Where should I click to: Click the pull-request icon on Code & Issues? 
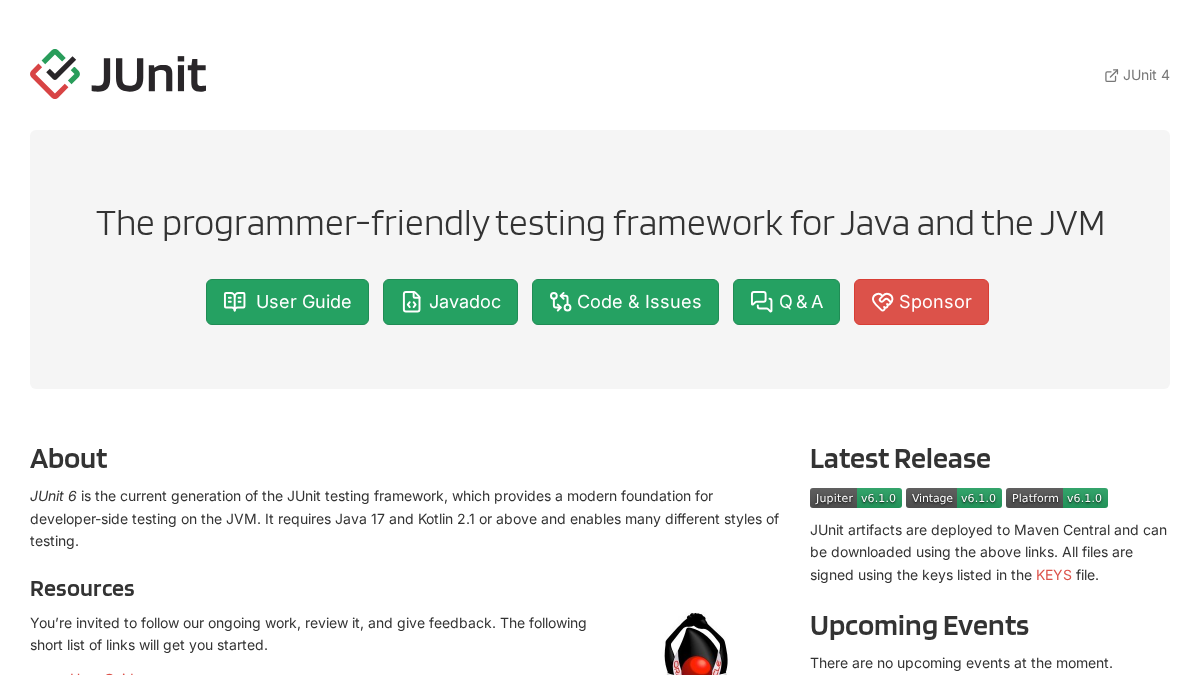click(x=560, y=302)
